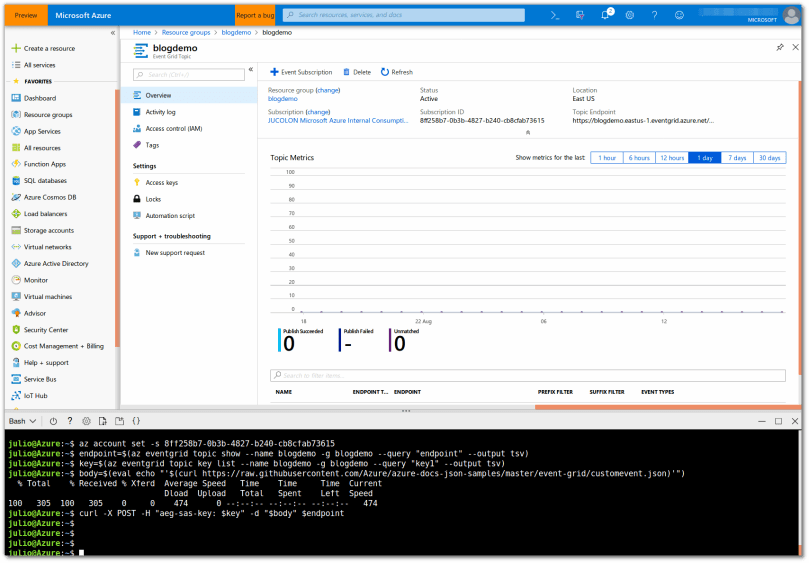Switch metrics range to 7 days

pyautogui.click(x=737, y=158)
